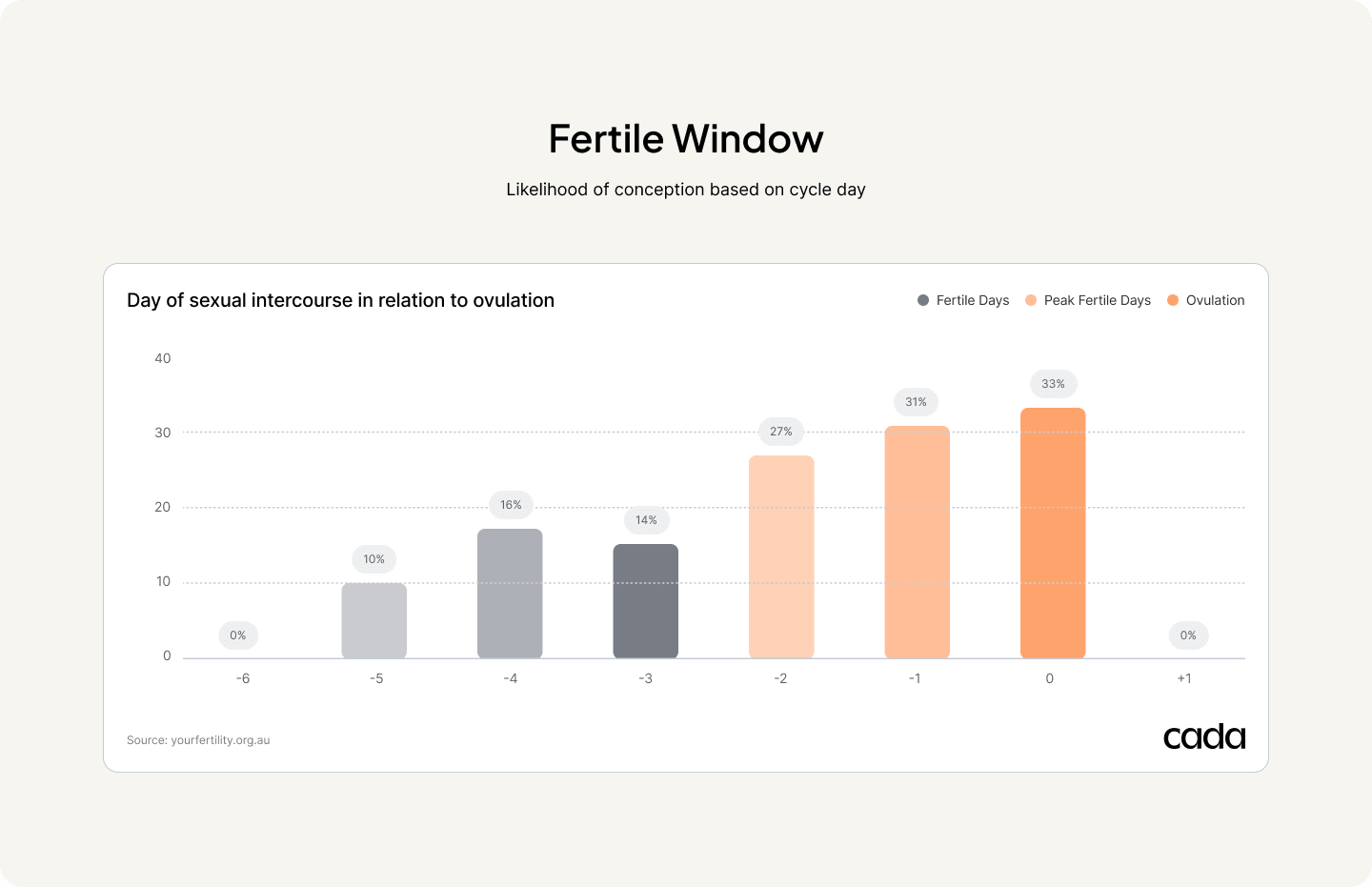This screenshot has height=887, width=1372.
Task: Select the 27% bar at day -2
Action: [x=781, y=556]
